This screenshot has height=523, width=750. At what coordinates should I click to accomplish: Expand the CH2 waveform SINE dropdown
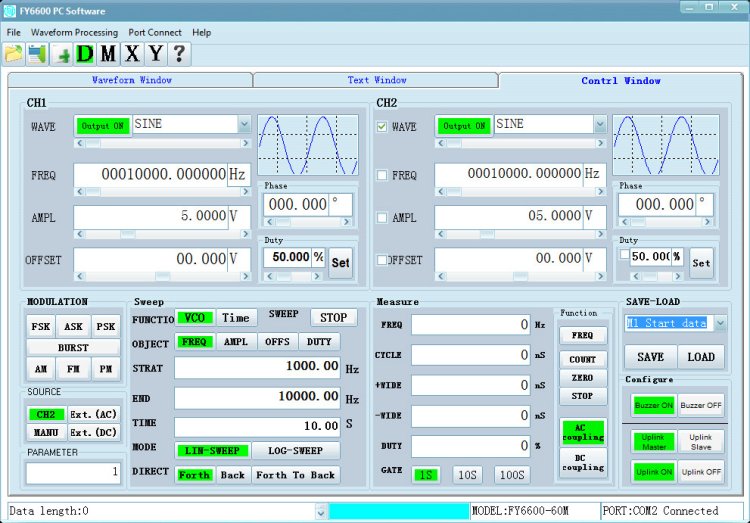599,125
